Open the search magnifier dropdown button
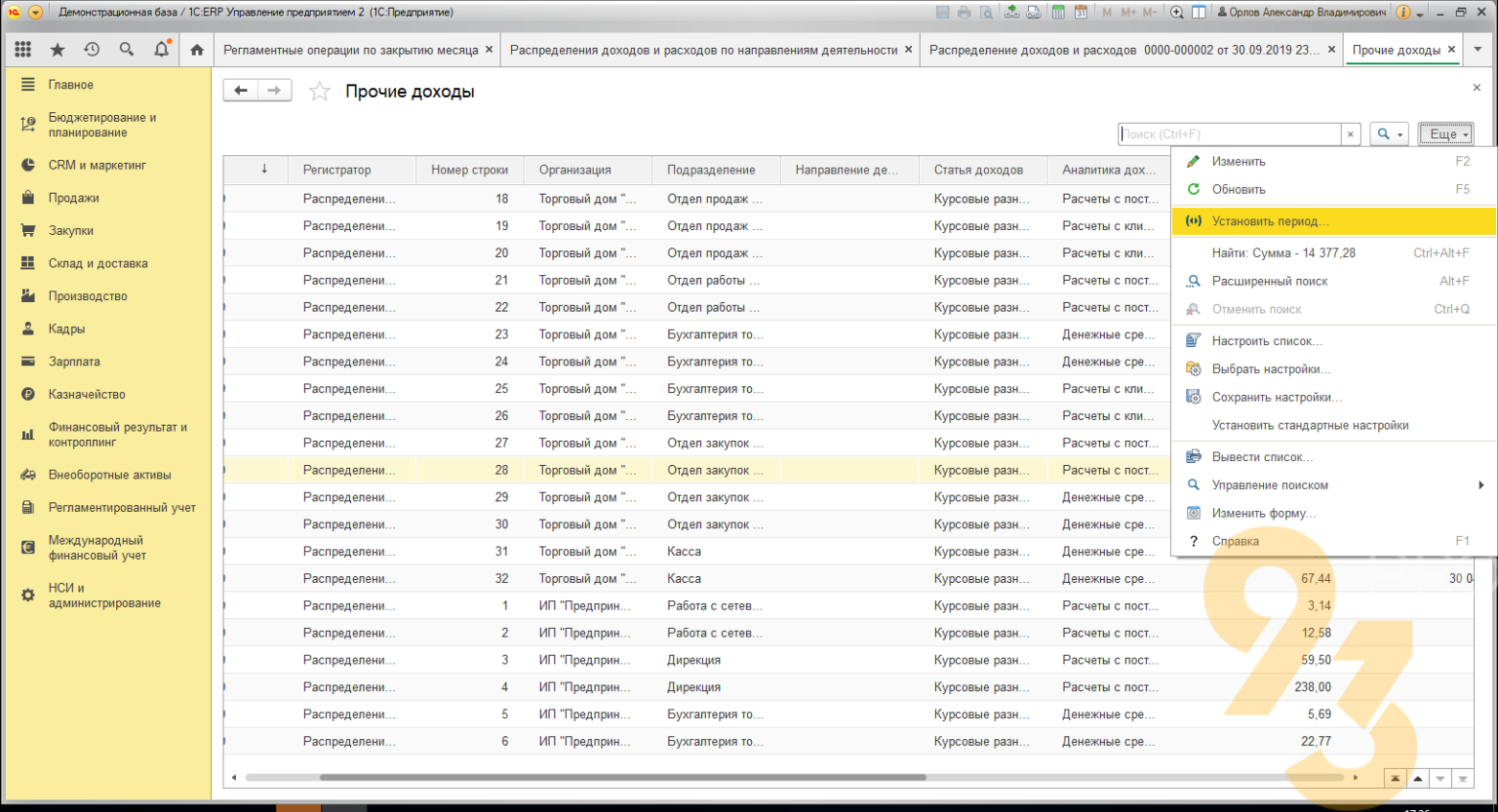The image size is (1498, 812). point(1389,135)
